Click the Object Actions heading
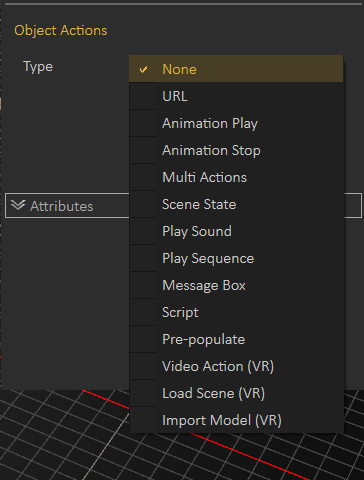 (x=61, y=30)
